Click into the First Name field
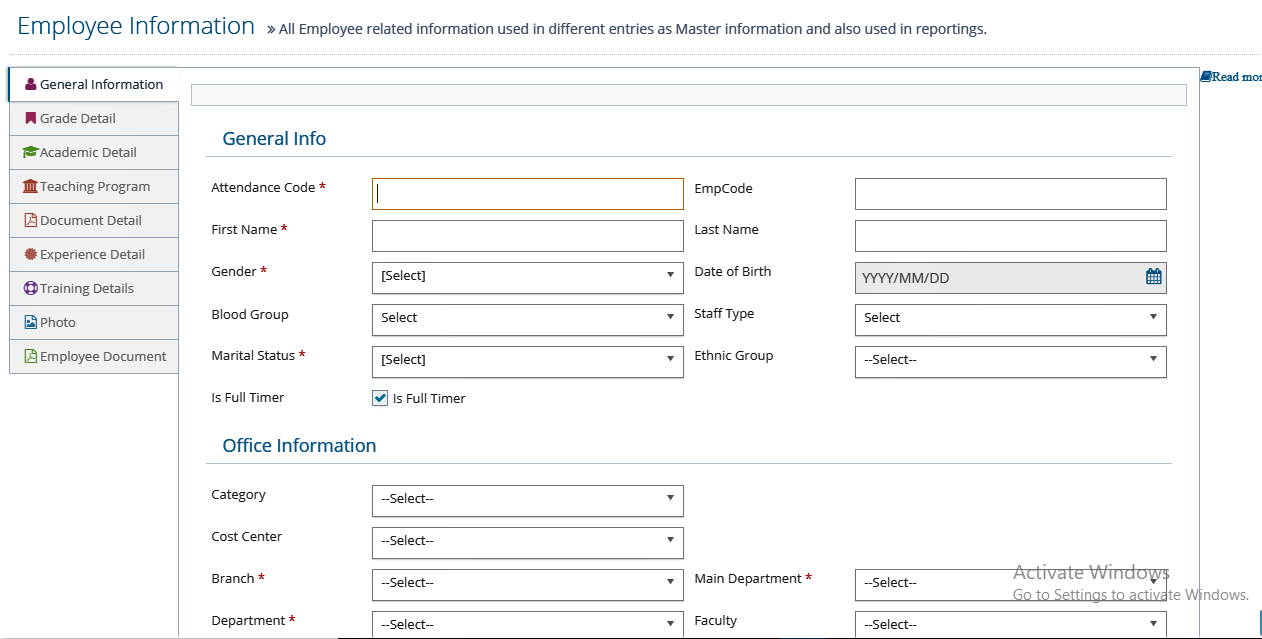The height and width of the screenshot is (639, 1262). (x=528, y=236)
